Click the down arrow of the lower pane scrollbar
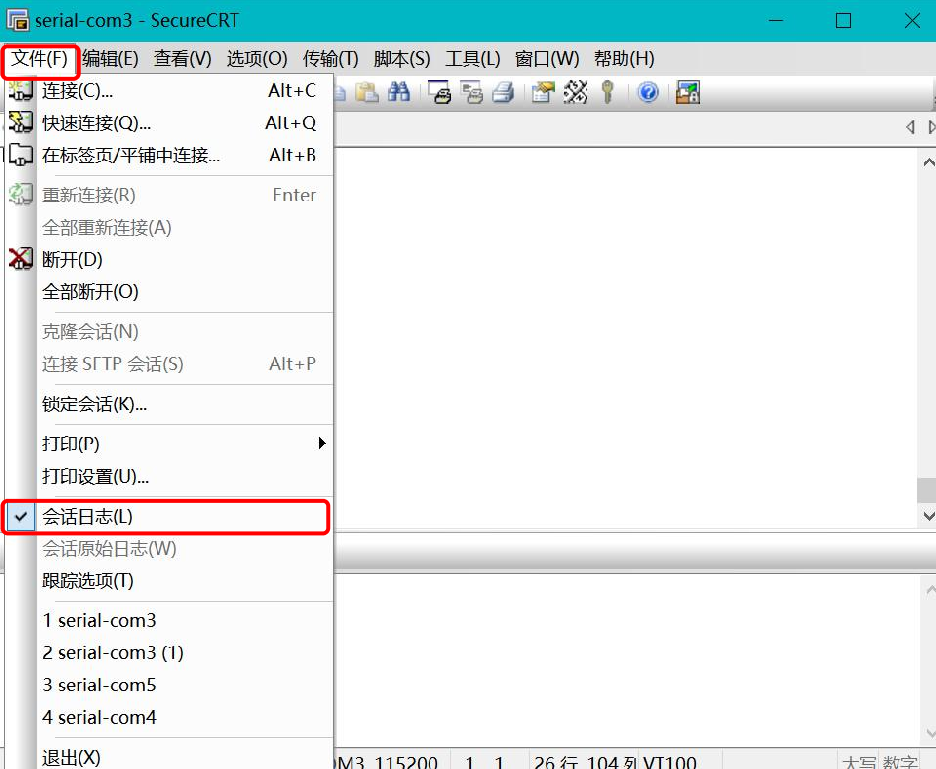 (x=930, y=733)
